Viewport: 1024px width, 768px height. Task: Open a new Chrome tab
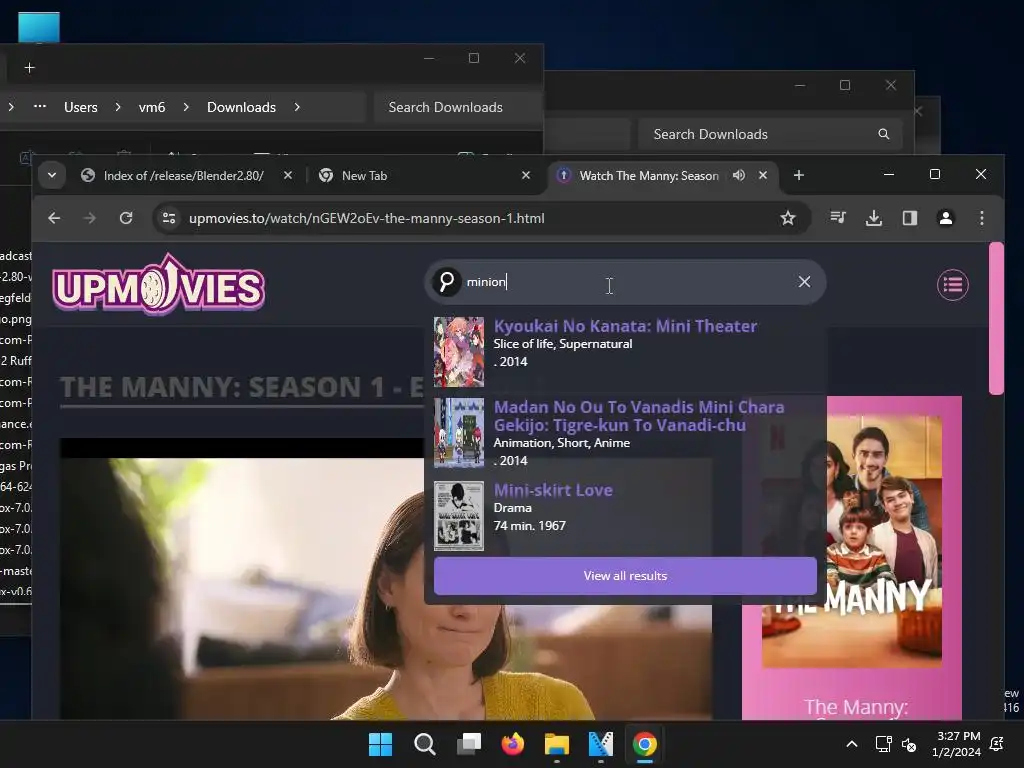[x=799, y=176]
